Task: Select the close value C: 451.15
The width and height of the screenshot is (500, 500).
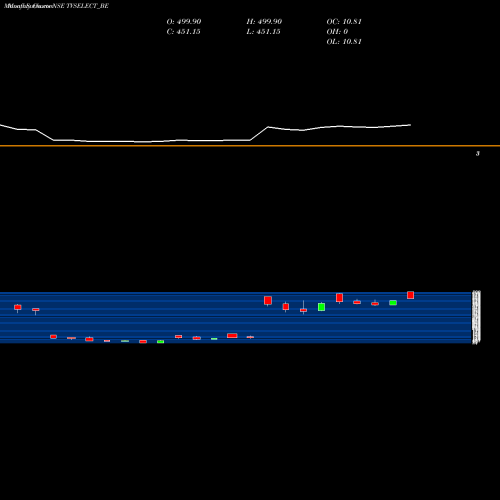Action: point(183,32)
